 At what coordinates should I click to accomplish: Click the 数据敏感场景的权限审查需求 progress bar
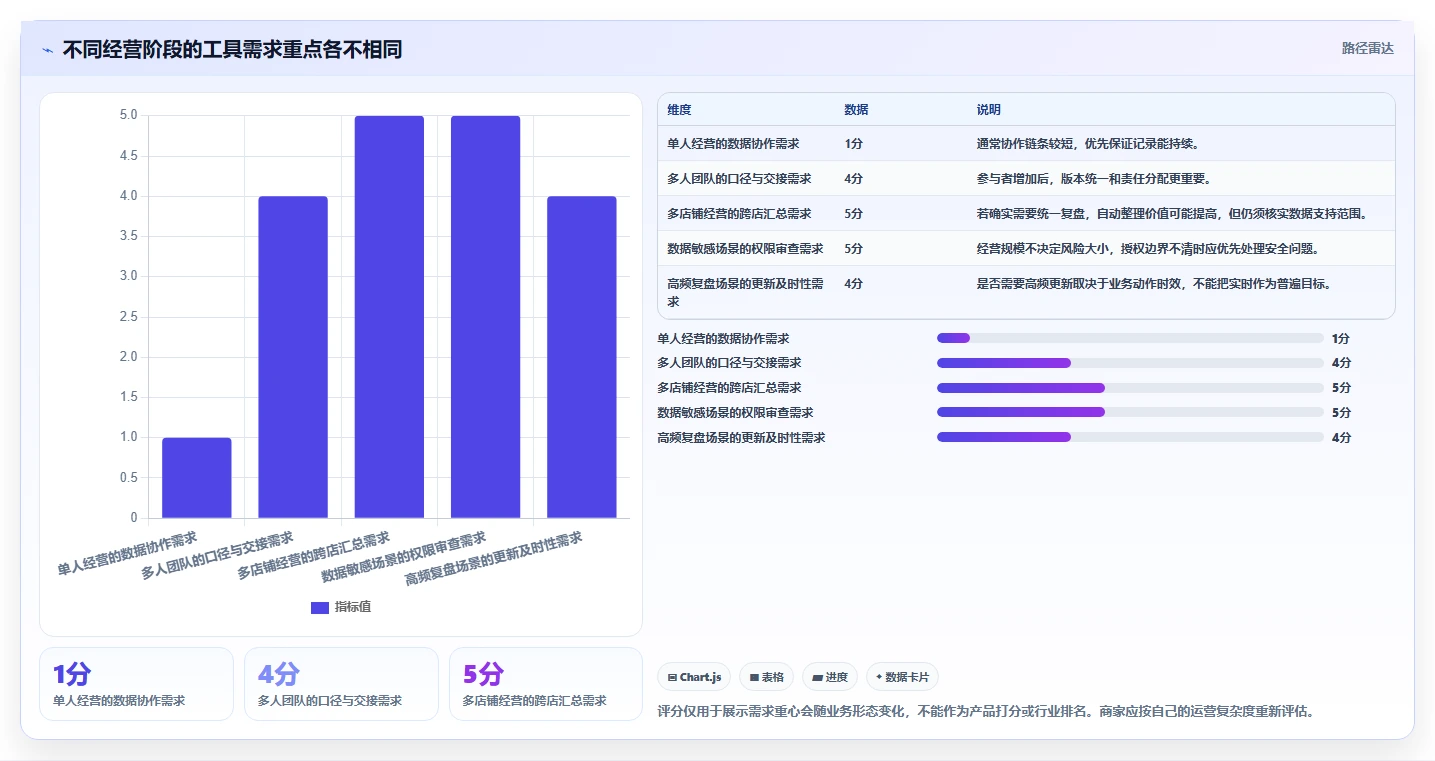(x=1130, y=412)
